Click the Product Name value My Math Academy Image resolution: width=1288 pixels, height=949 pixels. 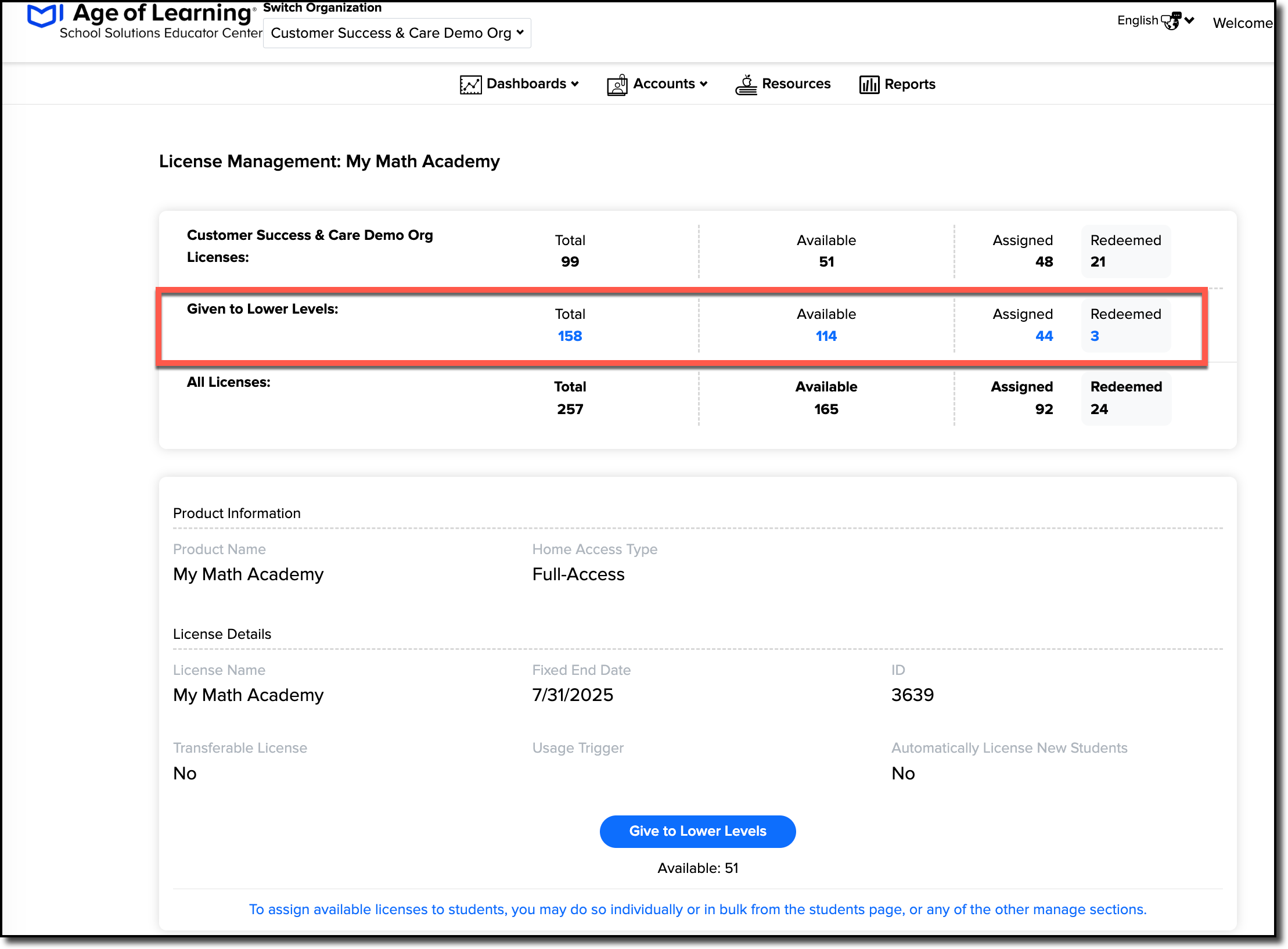coord(249,574)
